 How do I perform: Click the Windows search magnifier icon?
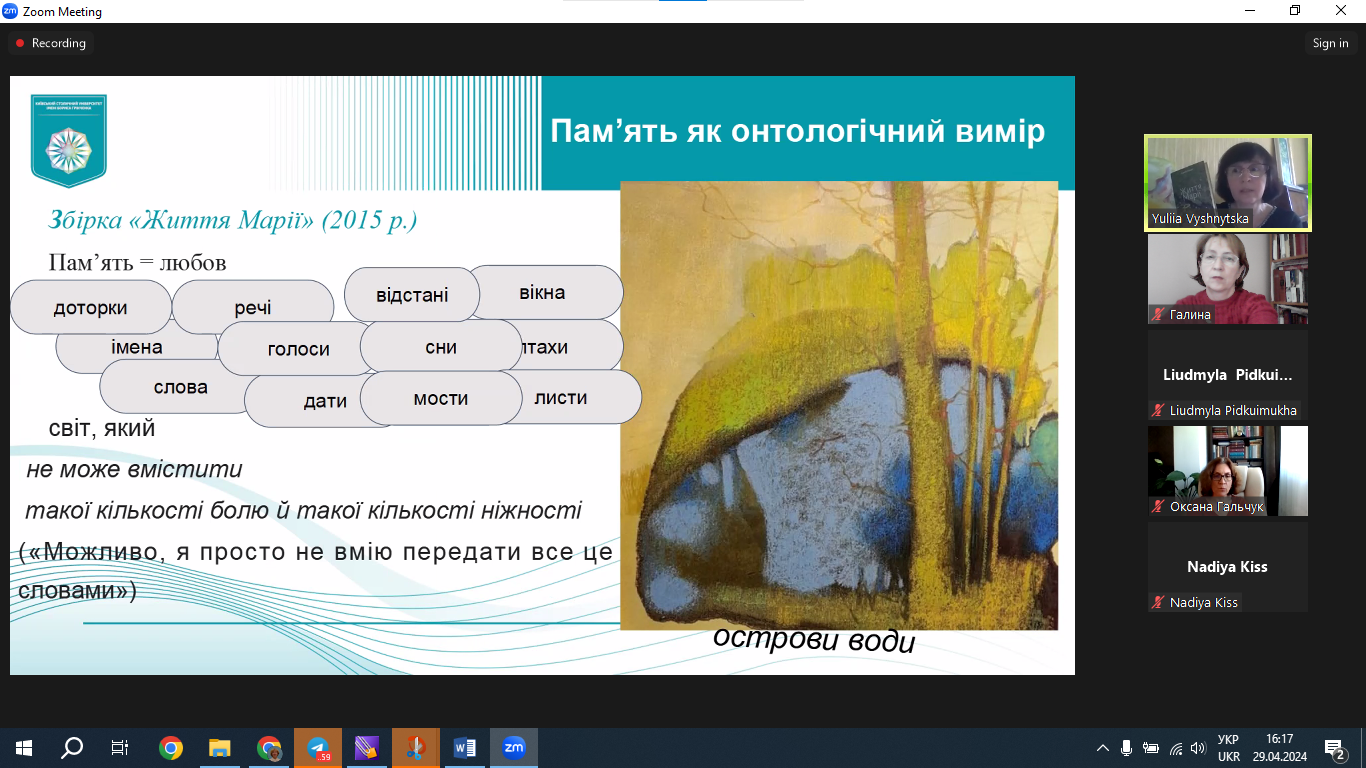[72, 748]
